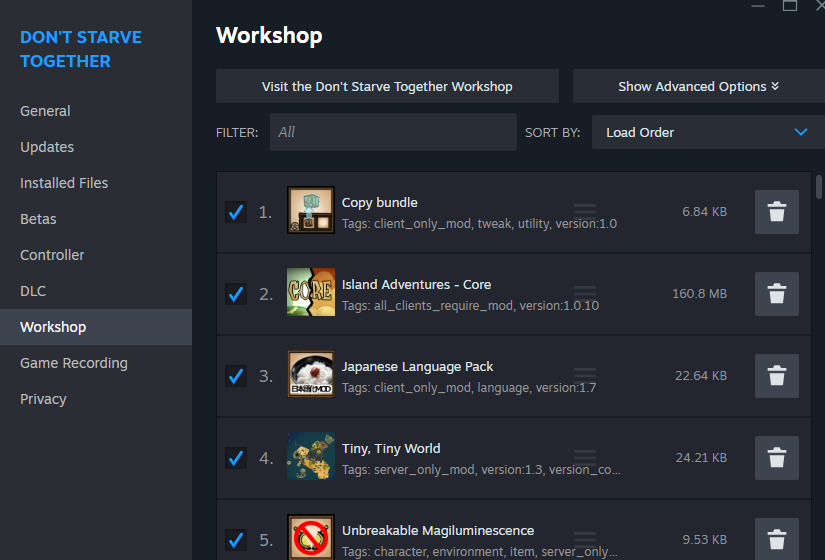
Task: Go to the Game Recording section
Action: [74, 363]
